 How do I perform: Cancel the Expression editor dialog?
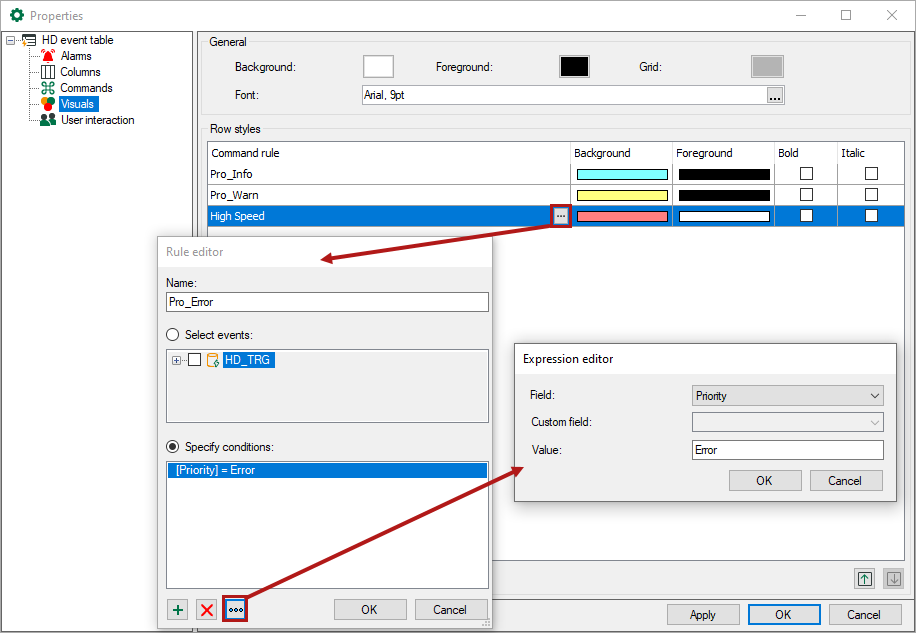(x=845, y=481)
